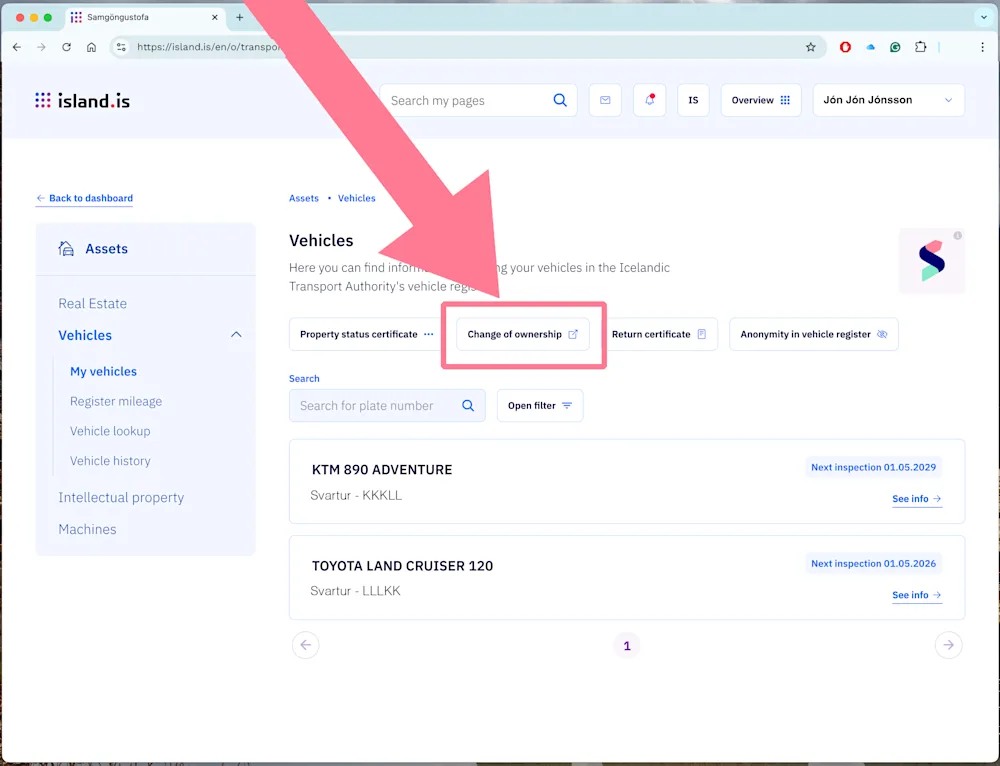Open the filter options

tap(540, 406)
